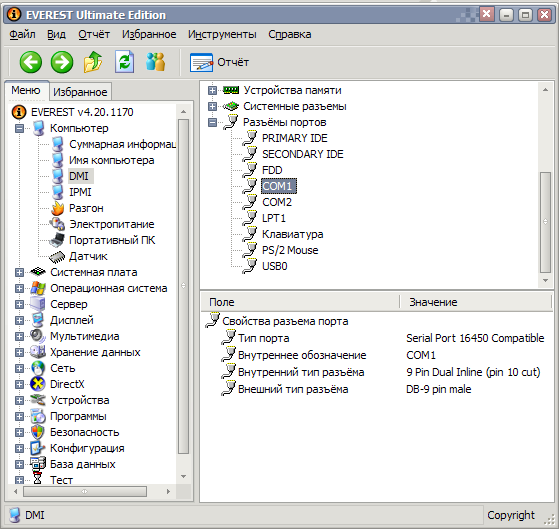Select the SECONDARY IDE port connector
Viewport: 559px width, 529px height.
click(303, 154)
